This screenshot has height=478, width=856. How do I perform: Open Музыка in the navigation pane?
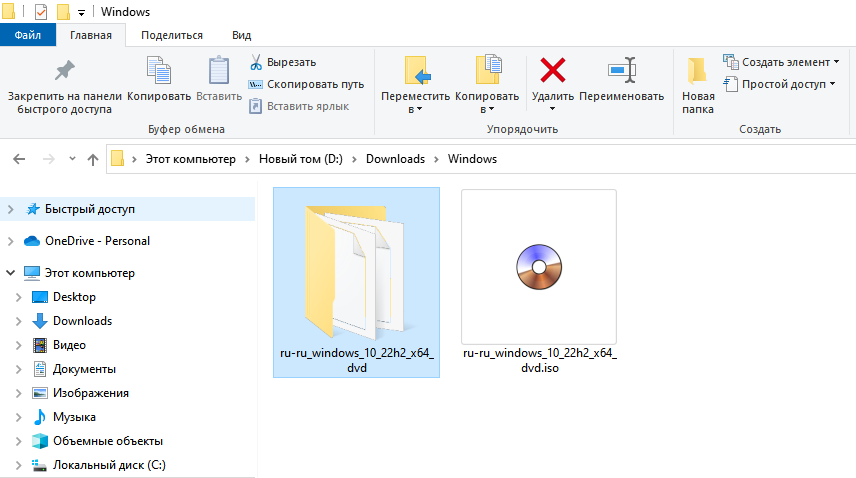pyautogui.click(x=74, y=417)
